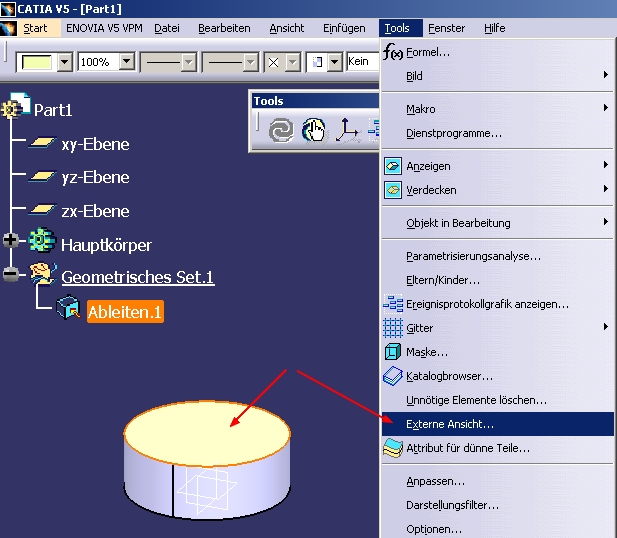Choose Externe Ansicht from Tools menu

point(497,424)
